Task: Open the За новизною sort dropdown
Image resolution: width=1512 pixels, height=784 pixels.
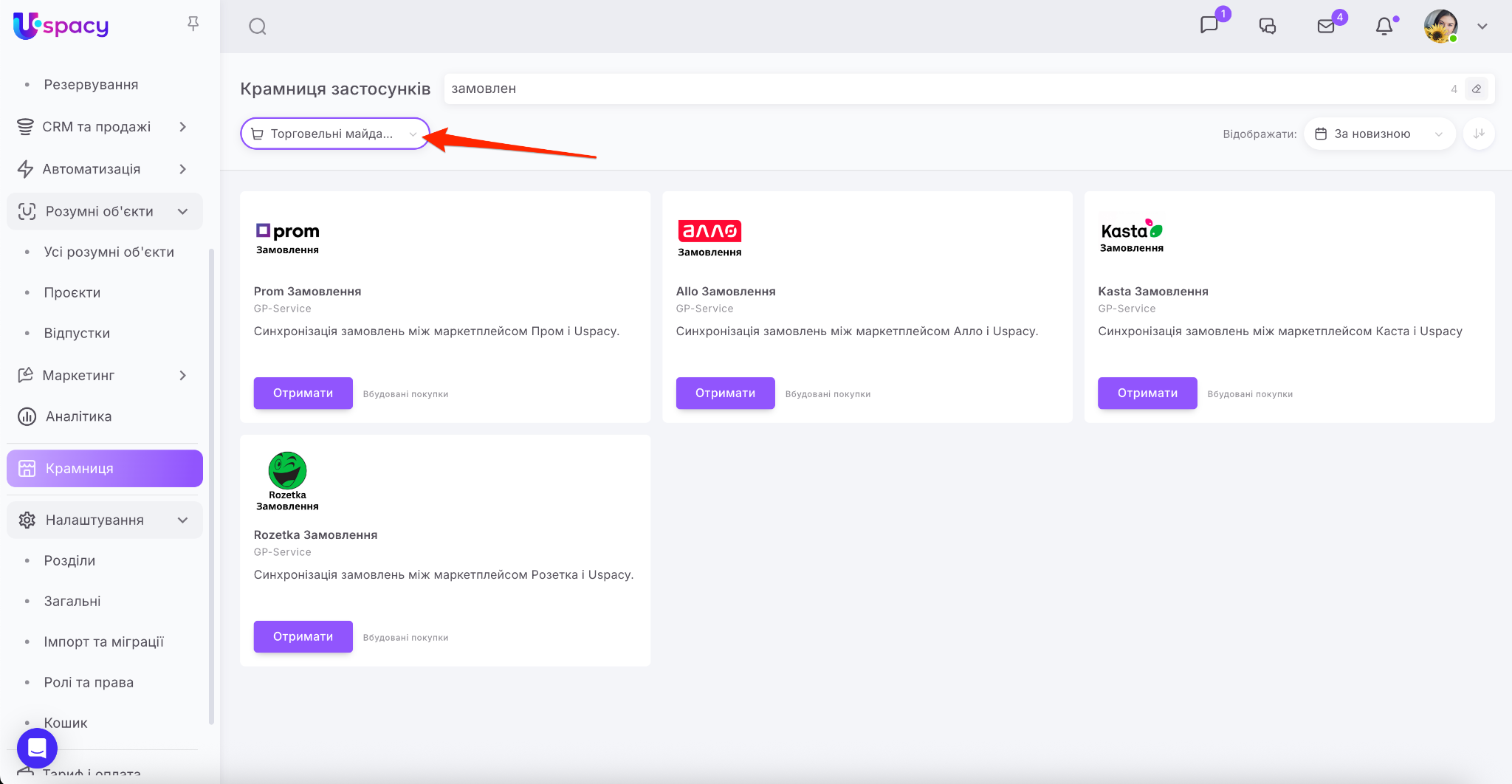Action: (1379, 134)
